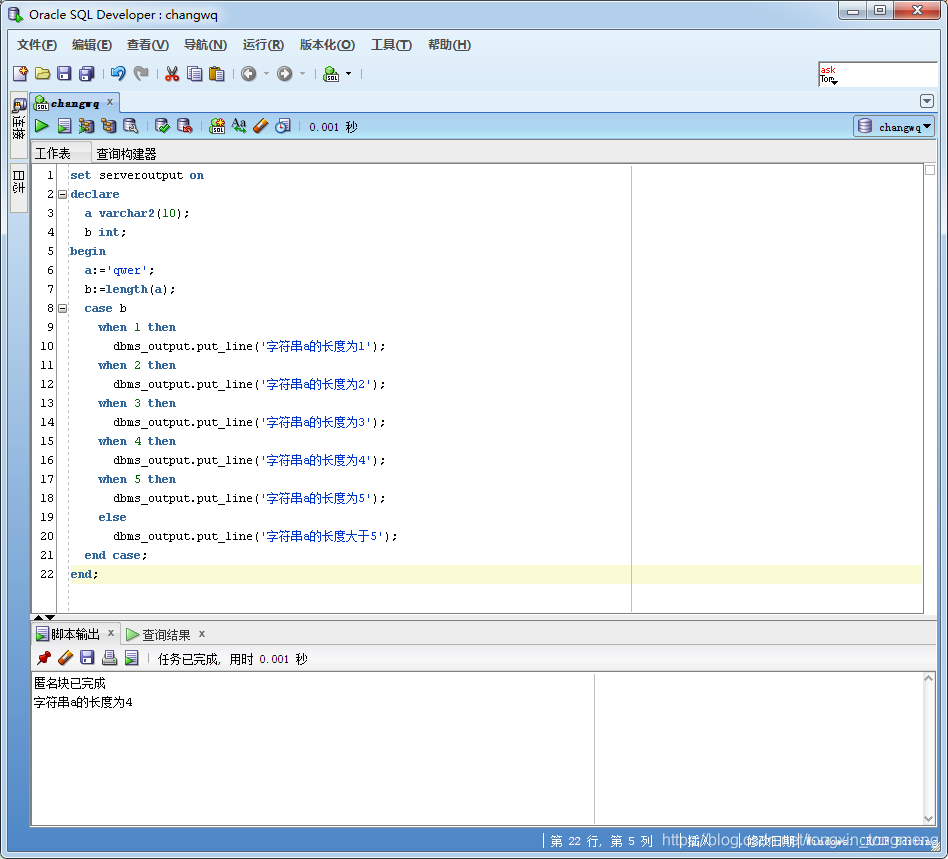
Task: Open a new SQL worksheet from the toolbar
Action: pos(331,74)
